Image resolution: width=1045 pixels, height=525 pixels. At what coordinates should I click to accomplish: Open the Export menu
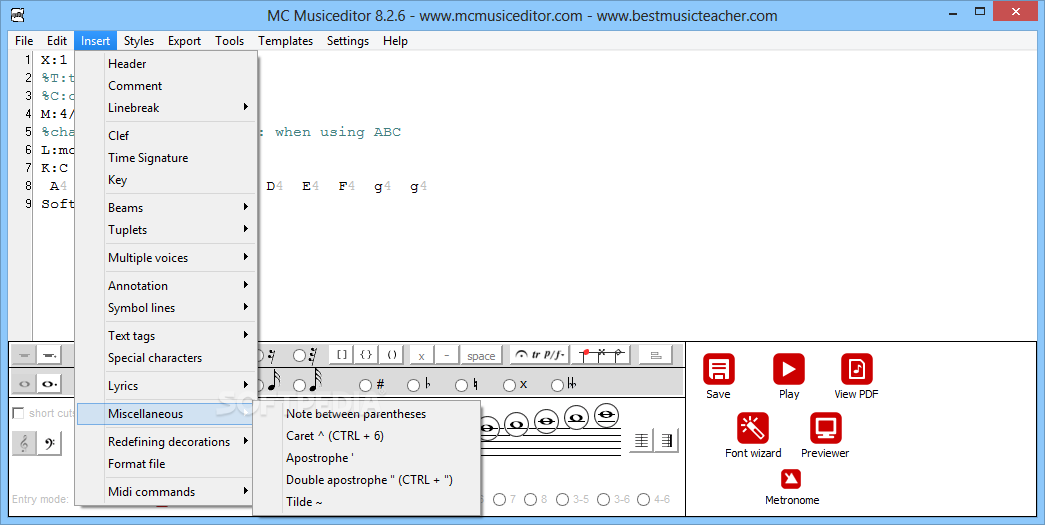(184, 41)
